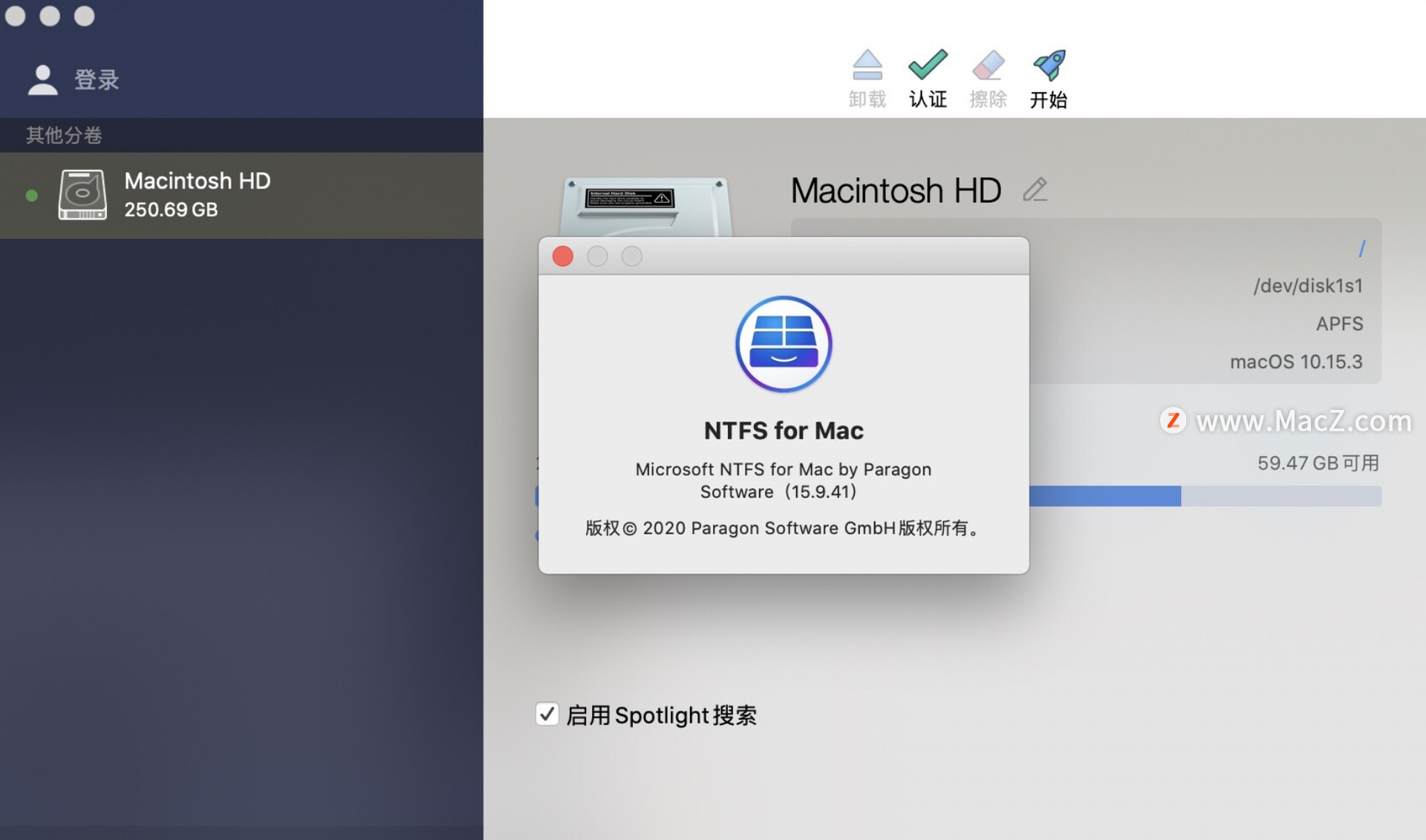Click the Unmount (卸载) eject icon
Image resolution: width=1426 pixels, height=840 pixels.
(x=867, y=65)
